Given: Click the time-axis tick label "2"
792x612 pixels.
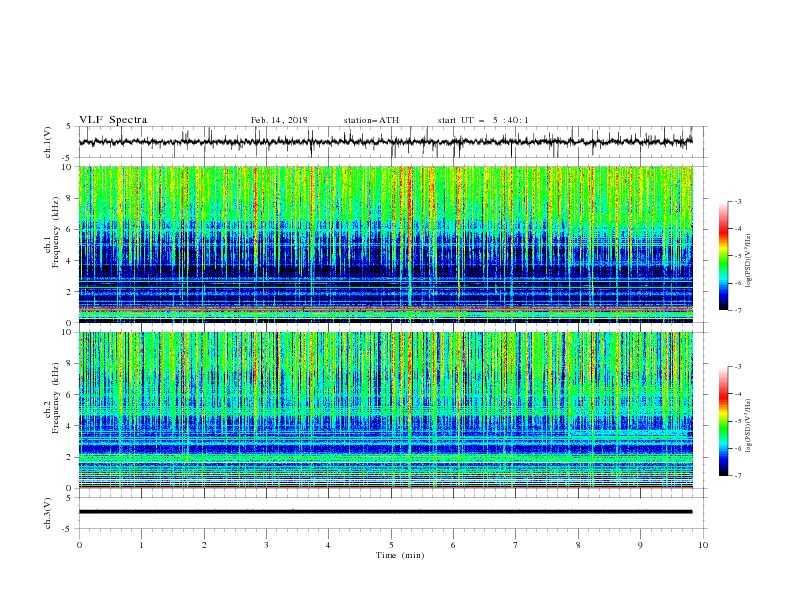Looking at the screenshot, I should coord(204,545).
